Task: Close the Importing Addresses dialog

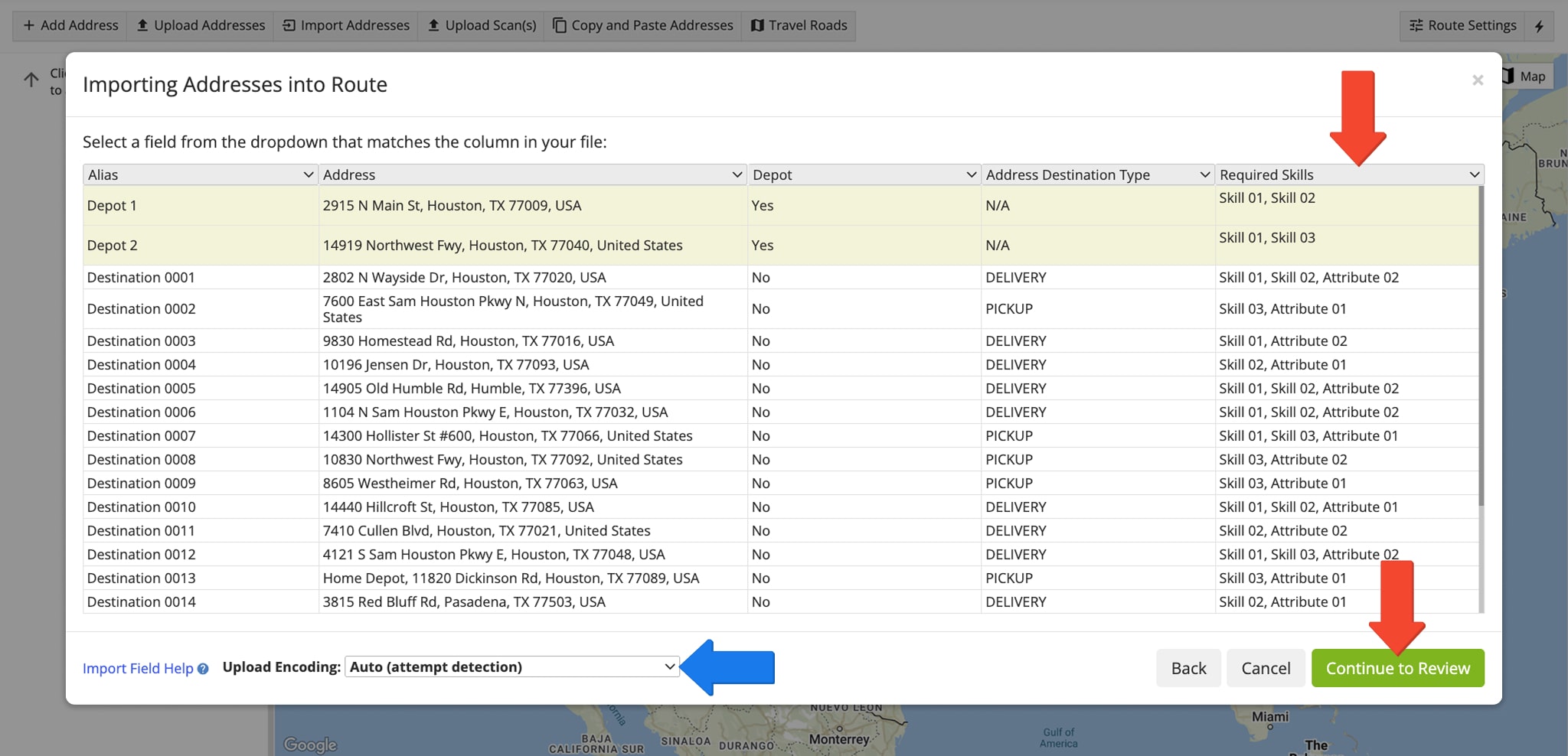Action: coord(1478,80)
